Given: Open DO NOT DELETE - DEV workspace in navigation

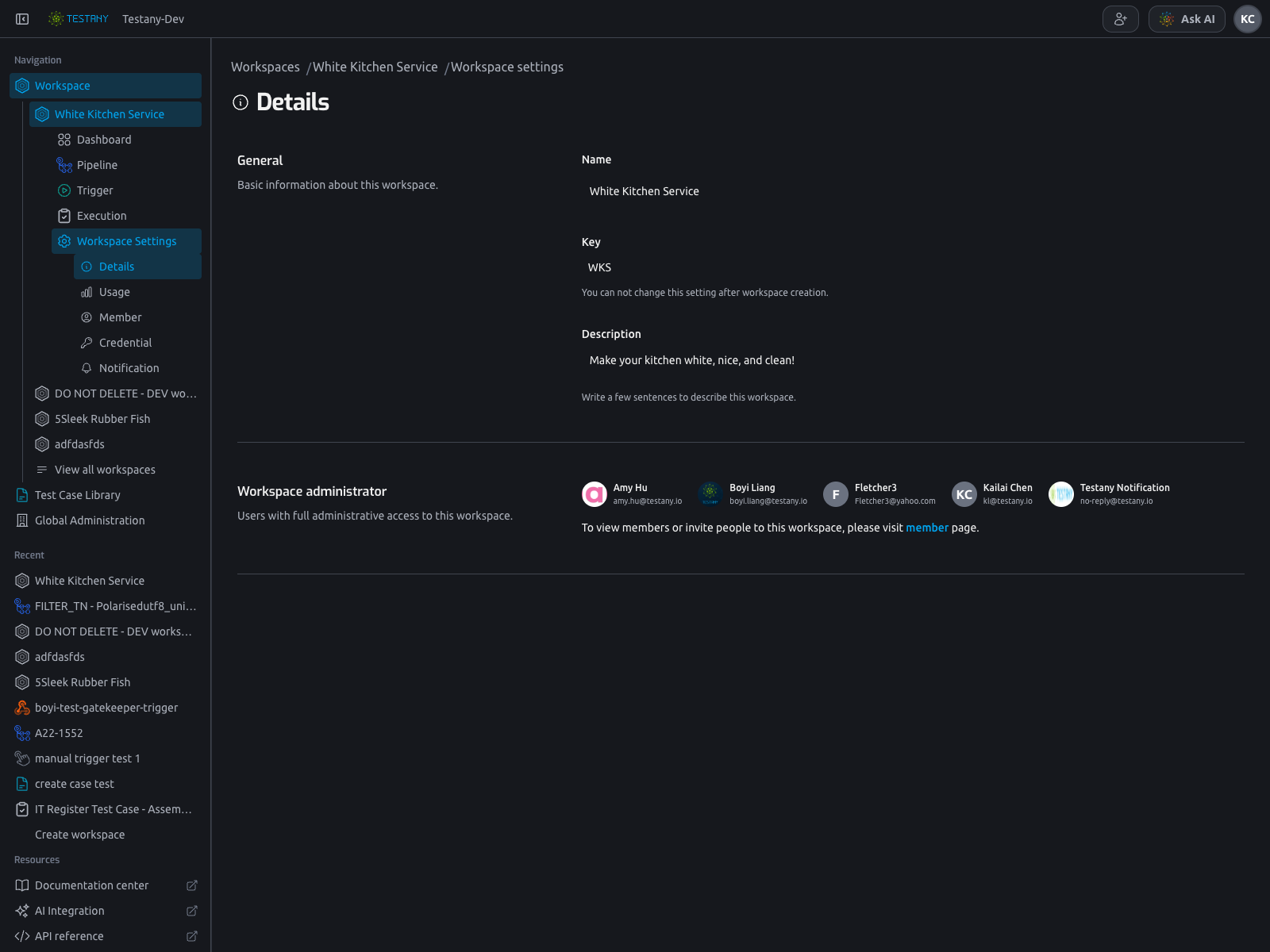Looking at the screenshot, I should coord(115,393).
